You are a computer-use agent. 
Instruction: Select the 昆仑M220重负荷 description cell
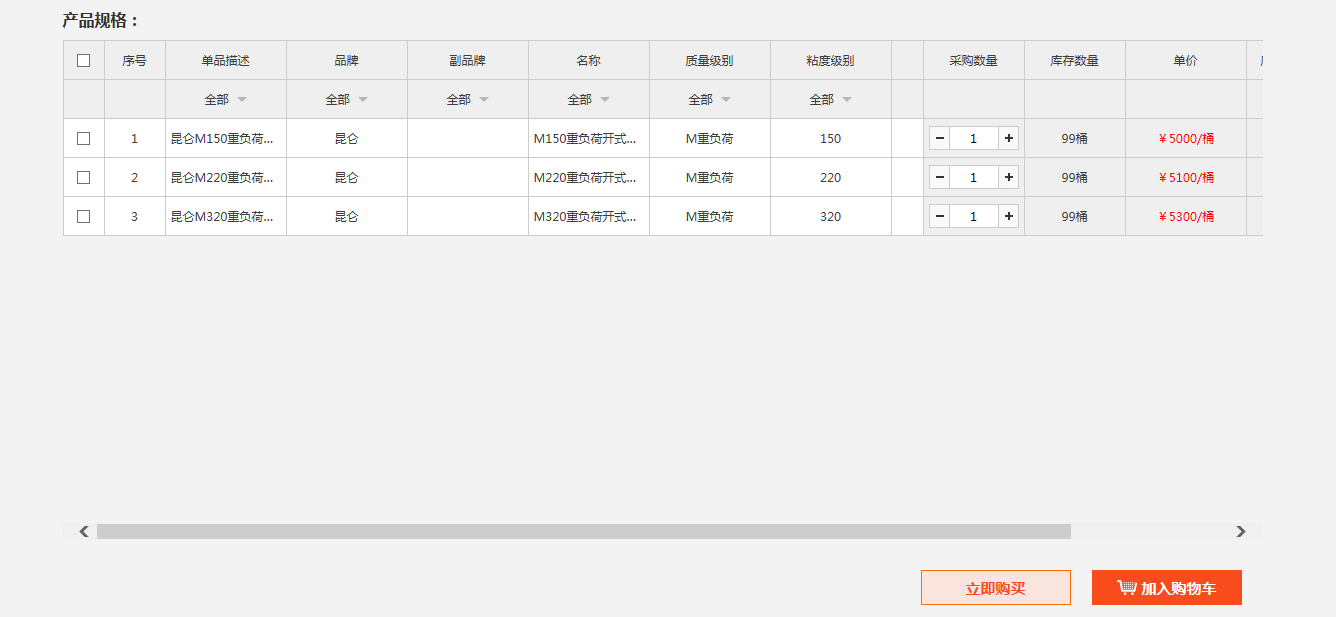226,177
